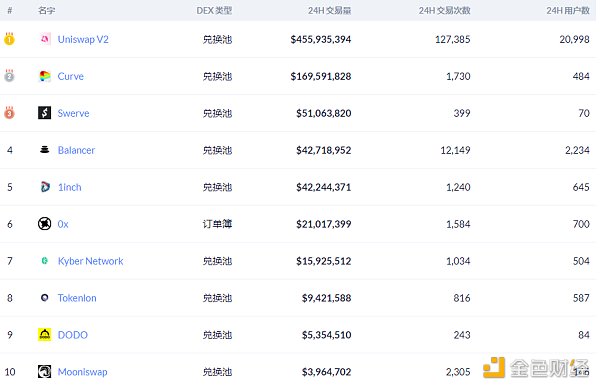Sort by 24H 交易量 column header

329,11
